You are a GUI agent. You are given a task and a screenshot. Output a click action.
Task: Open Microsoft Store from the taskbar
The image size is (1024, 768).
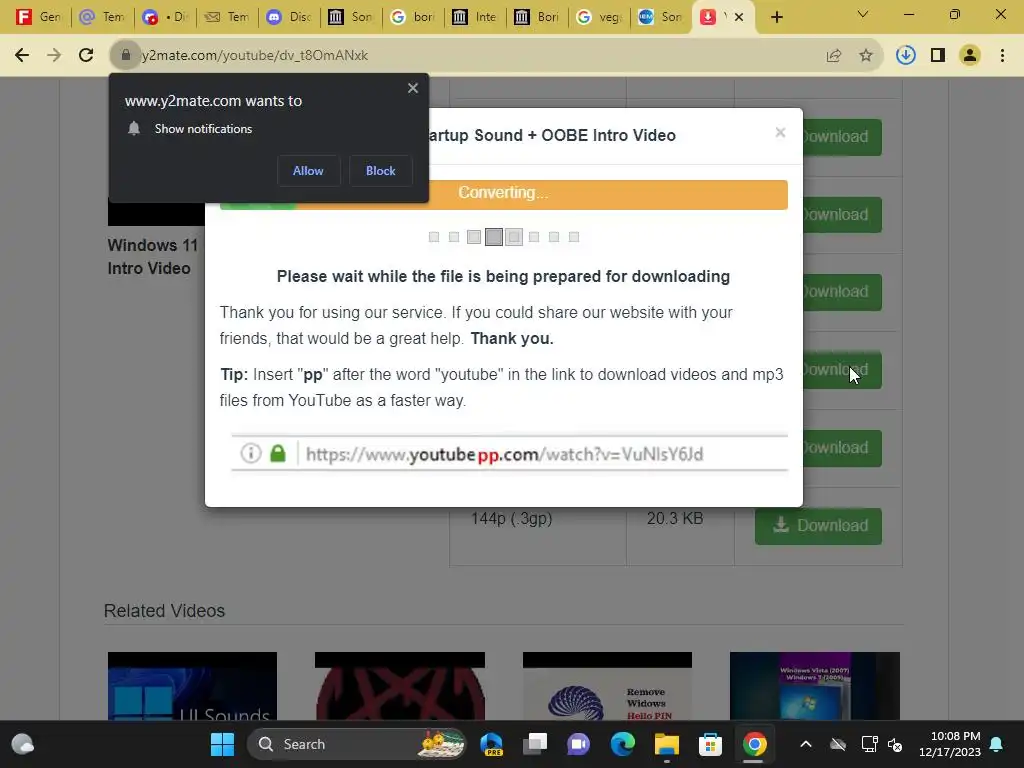click(711, 744)
